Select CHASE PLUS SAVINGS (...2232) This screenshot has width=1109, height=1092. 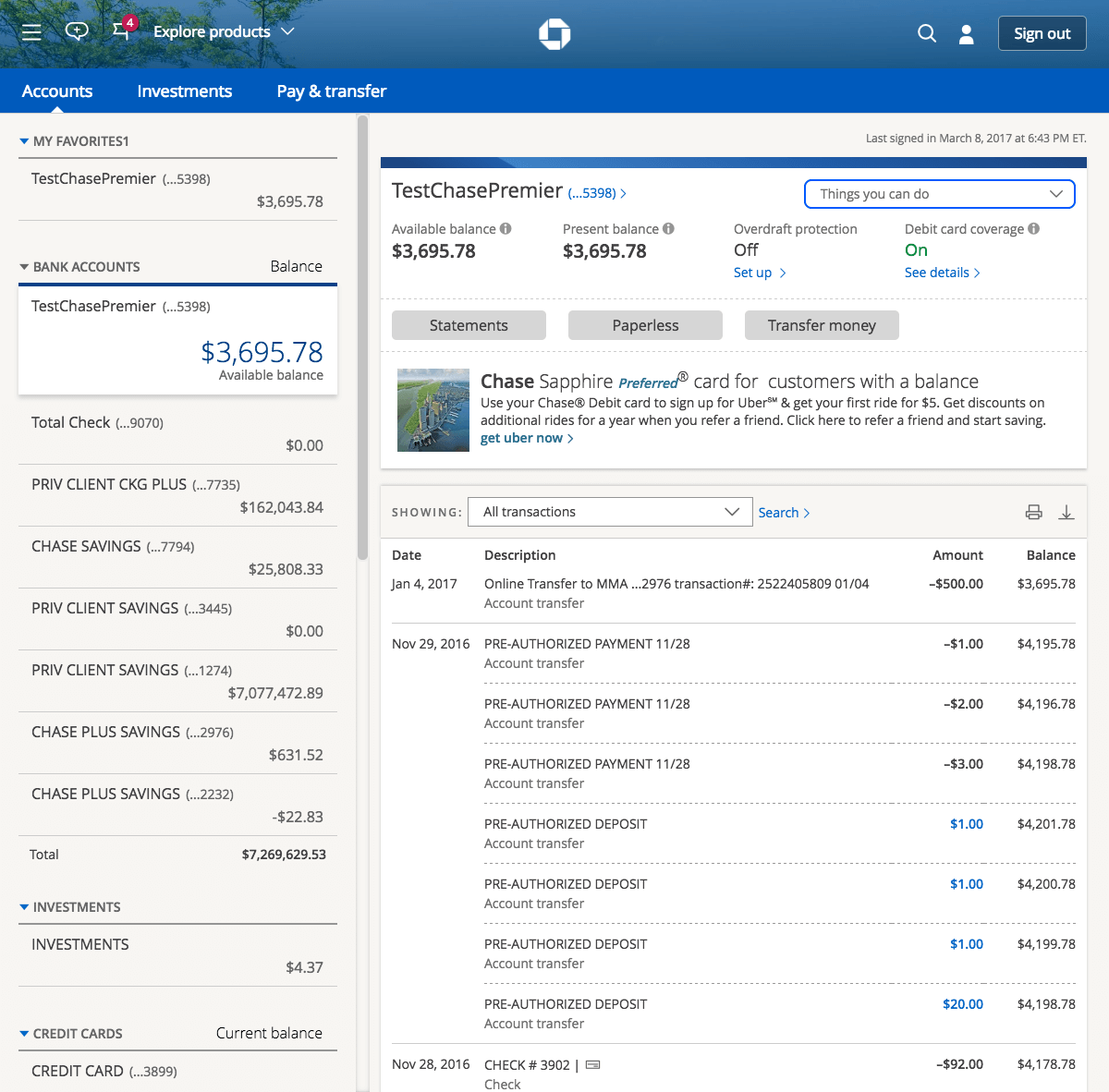pos(177,805)
